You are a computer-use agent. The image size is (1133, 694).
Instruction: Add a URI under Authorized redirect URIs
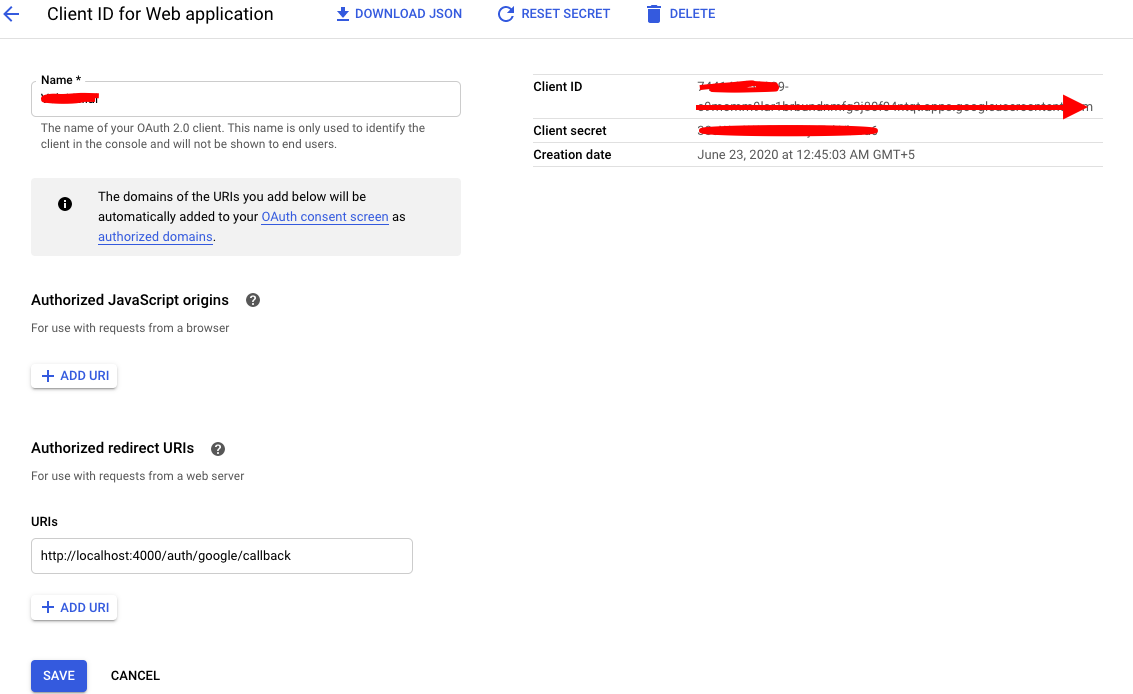74,608
